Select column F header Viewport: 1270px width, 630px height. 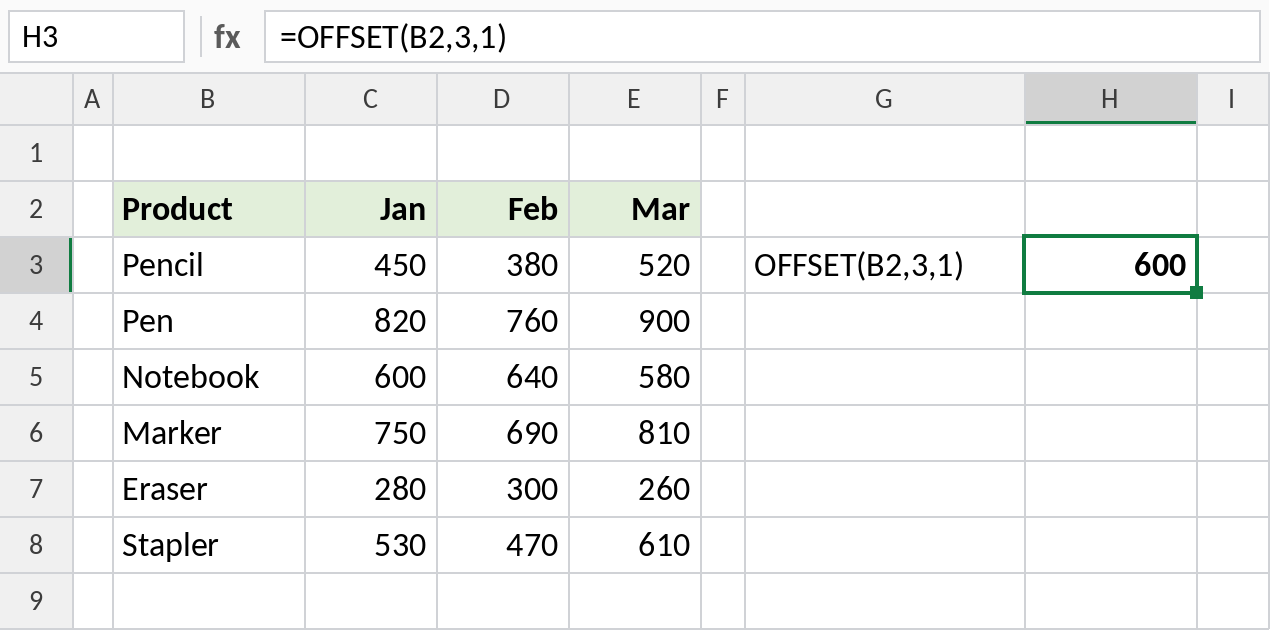coord(723,98)
